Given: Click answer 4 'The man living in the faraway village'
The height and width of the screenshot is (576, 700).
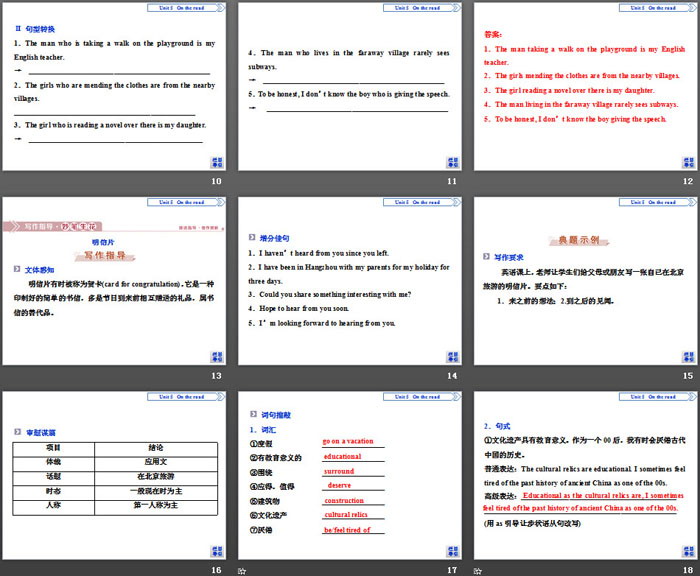Looking at the screenshot, I should 581,104.
